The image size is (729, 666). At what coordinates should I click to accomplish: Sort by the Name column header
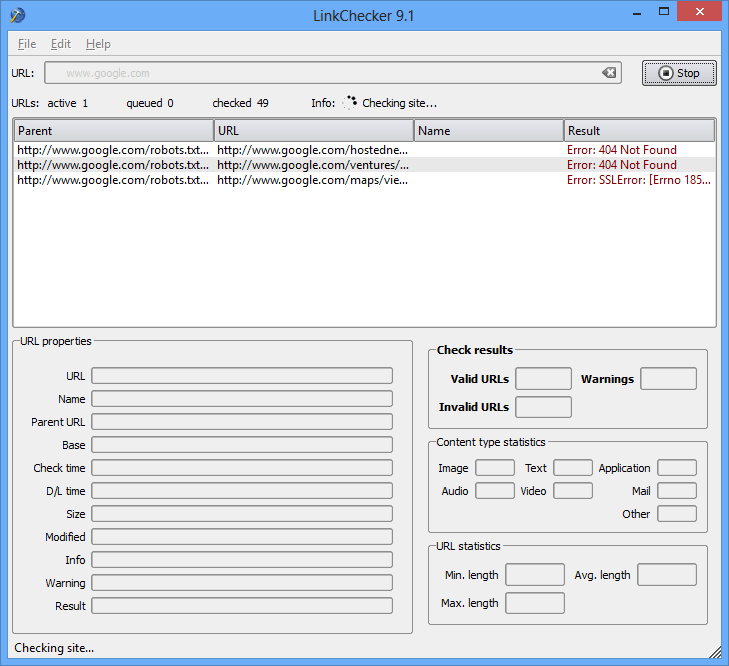click(489, 131)
